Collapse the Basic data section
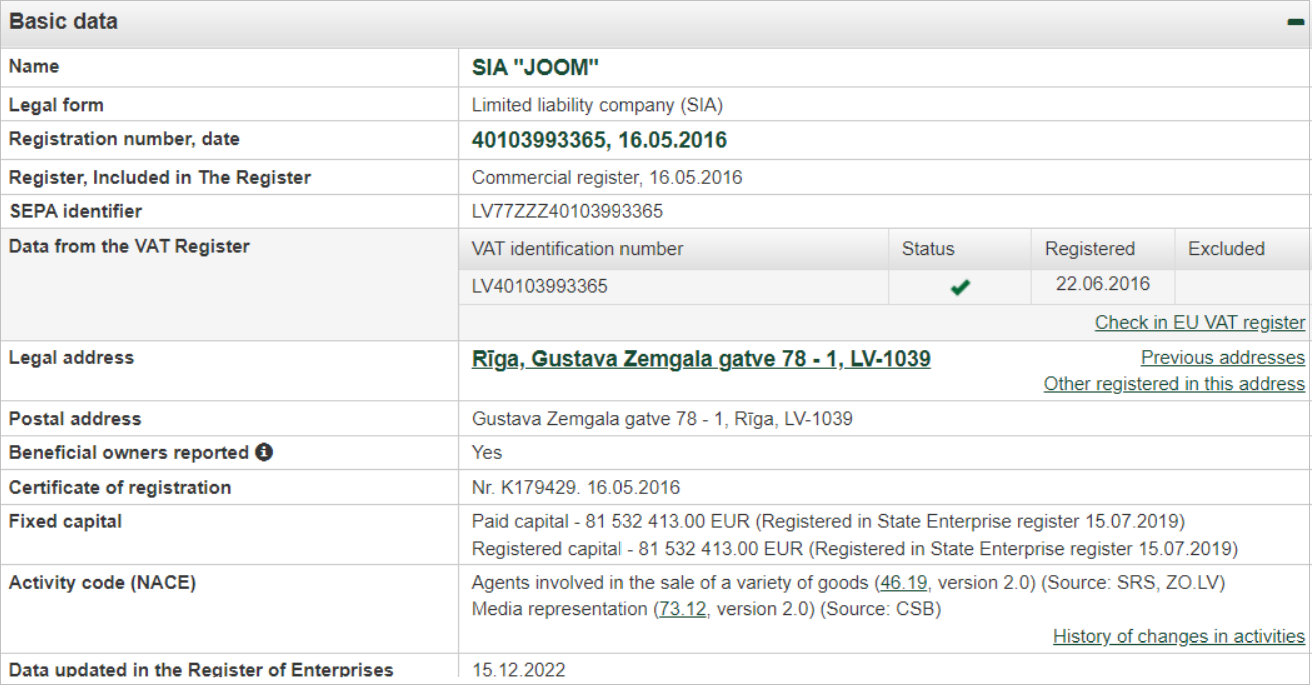1312x689 pixels. [1296, 22]
